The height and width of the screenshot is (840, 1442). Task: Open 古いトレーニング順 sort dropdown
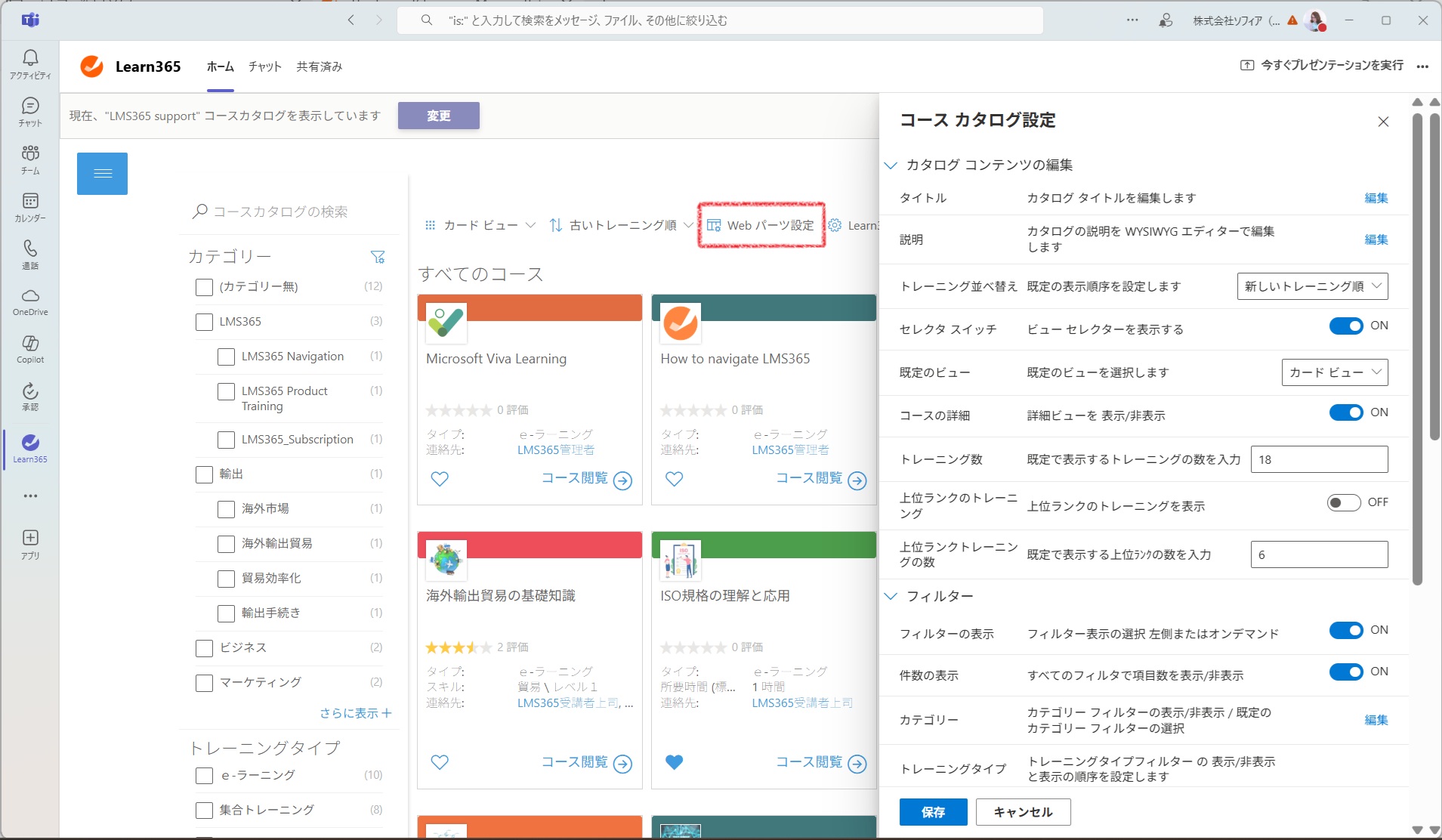pos(622,225)
